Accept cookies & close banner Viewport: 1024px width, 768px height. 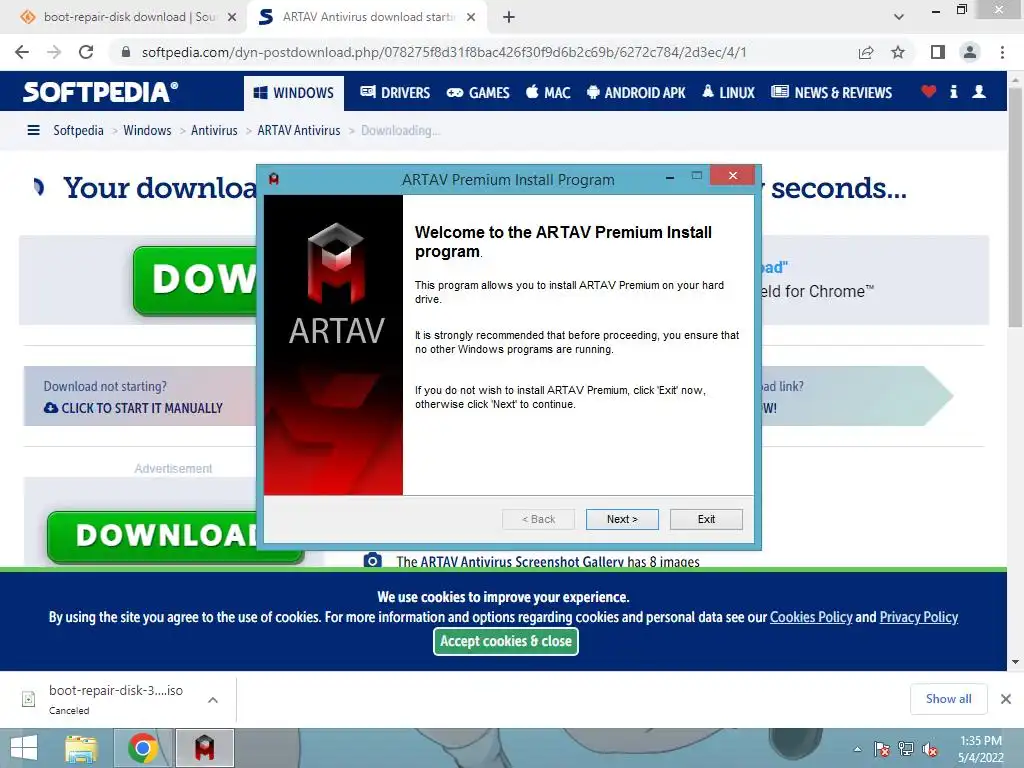(506, 641)
